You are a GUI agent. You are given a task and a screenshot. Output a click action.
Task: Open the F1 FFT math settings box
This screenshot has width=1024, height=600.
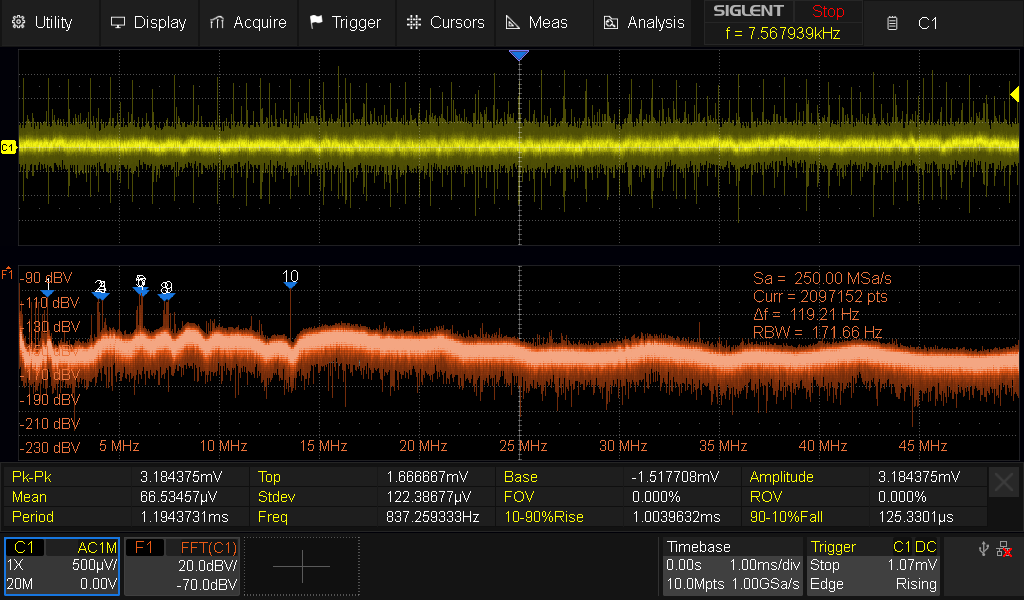pyautogui.click(x=182, y=566)
